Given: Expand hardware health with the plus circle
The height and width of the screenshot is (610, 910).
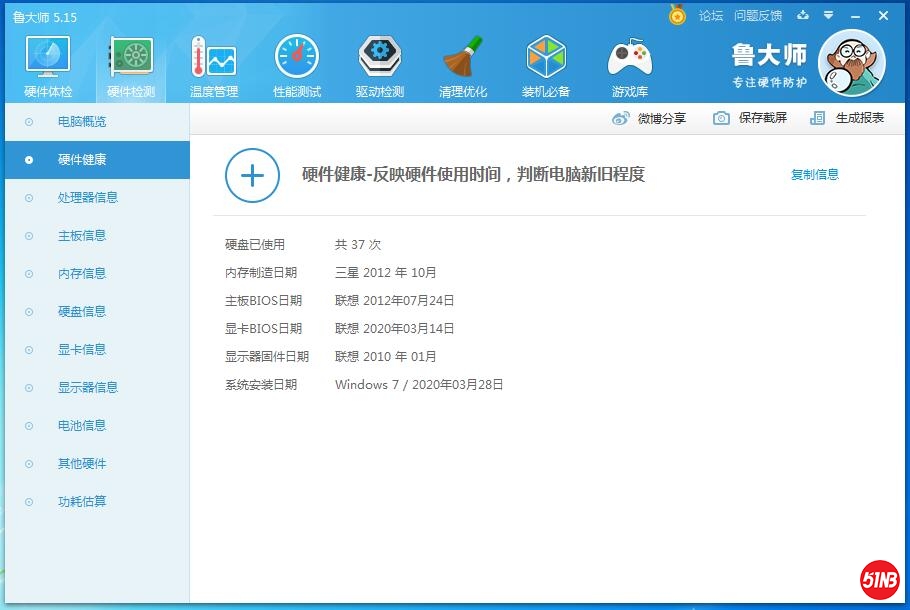Looking at the screenshot, I should click(252, 176).
